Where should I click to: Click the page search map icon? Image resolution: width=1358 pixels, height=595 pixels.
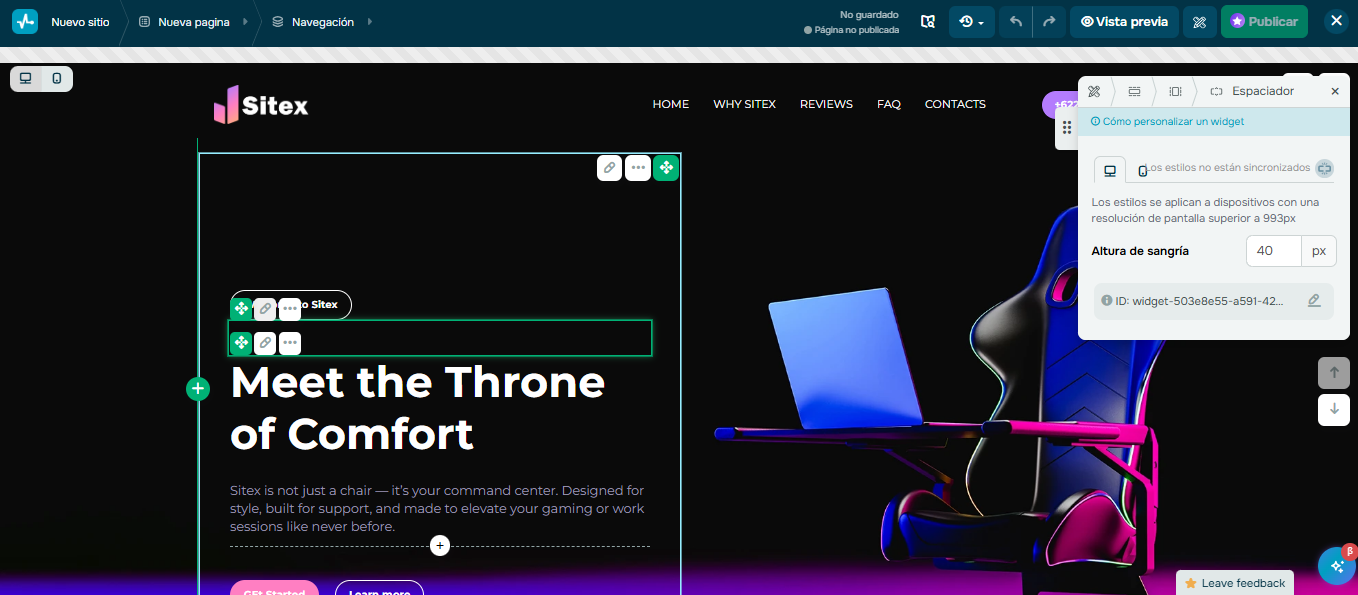pos(928,22)
